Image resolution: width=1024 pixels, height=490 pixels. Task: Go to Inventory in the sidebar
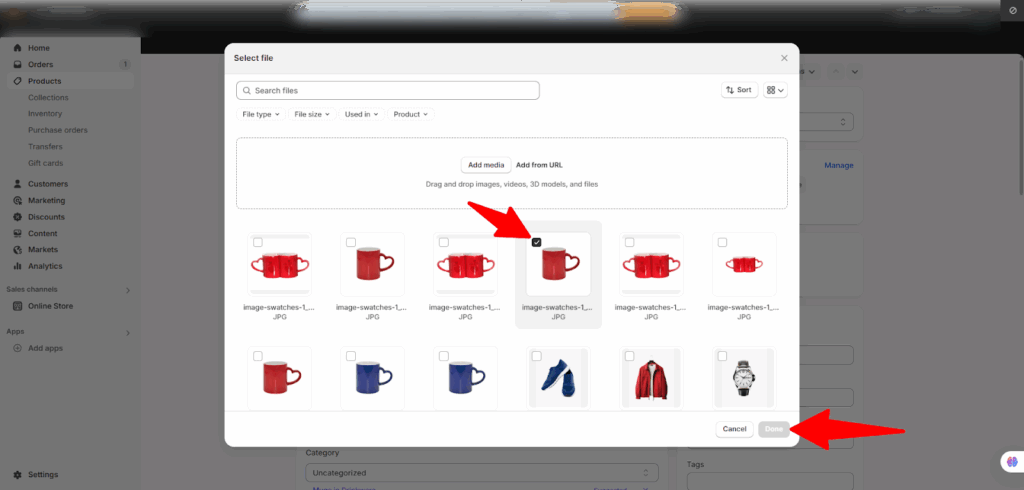45,114
